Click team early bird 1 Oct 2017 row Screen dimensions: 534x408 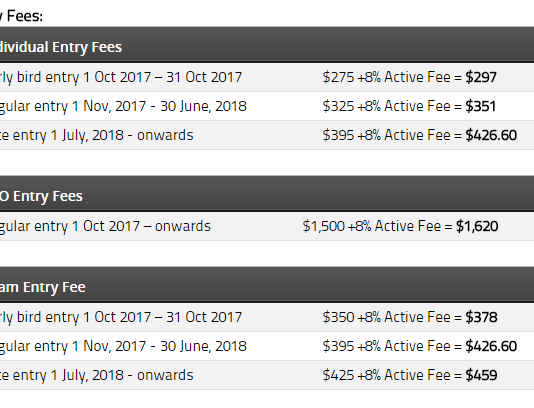(267, 317)
